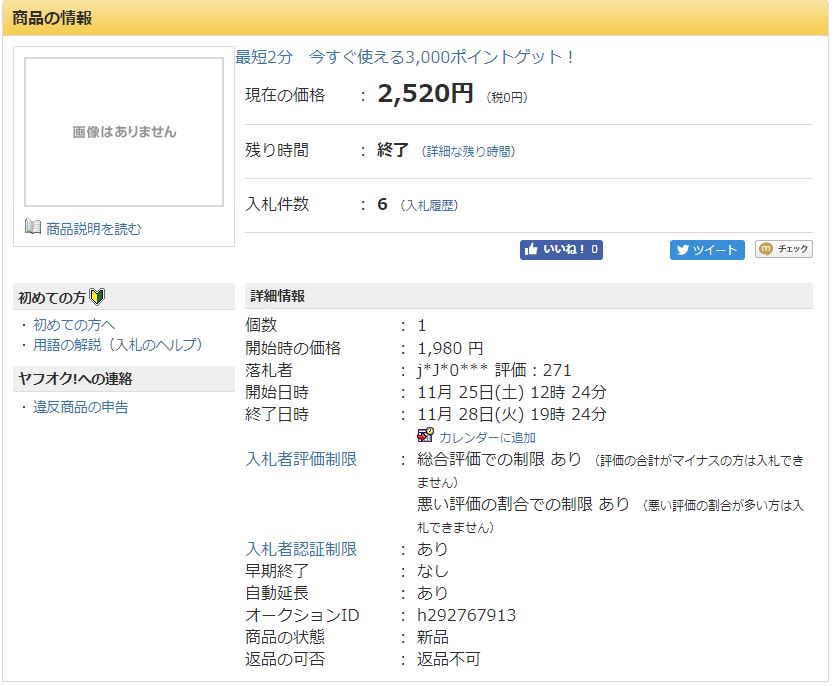View 詳細な残り時間 details
The width and height of the screenshot is (834, 686).
469,152
